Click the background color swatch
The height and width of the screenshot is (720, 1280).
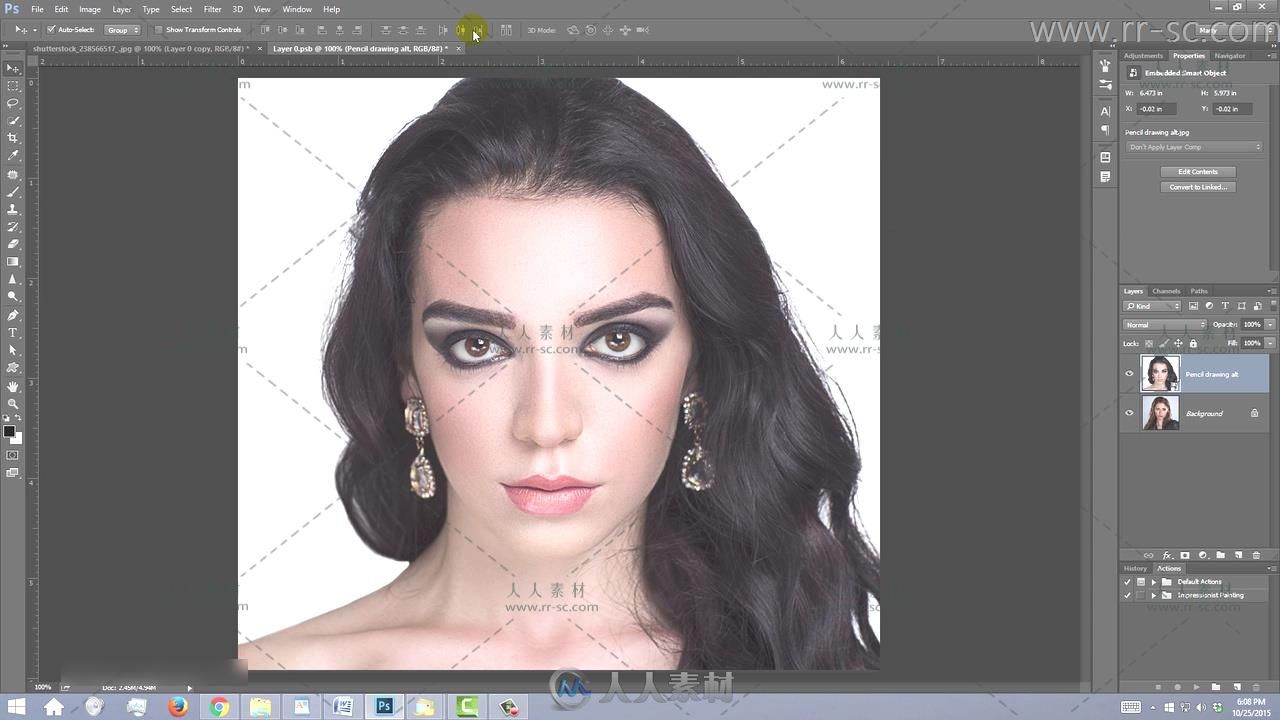(17, 439)
